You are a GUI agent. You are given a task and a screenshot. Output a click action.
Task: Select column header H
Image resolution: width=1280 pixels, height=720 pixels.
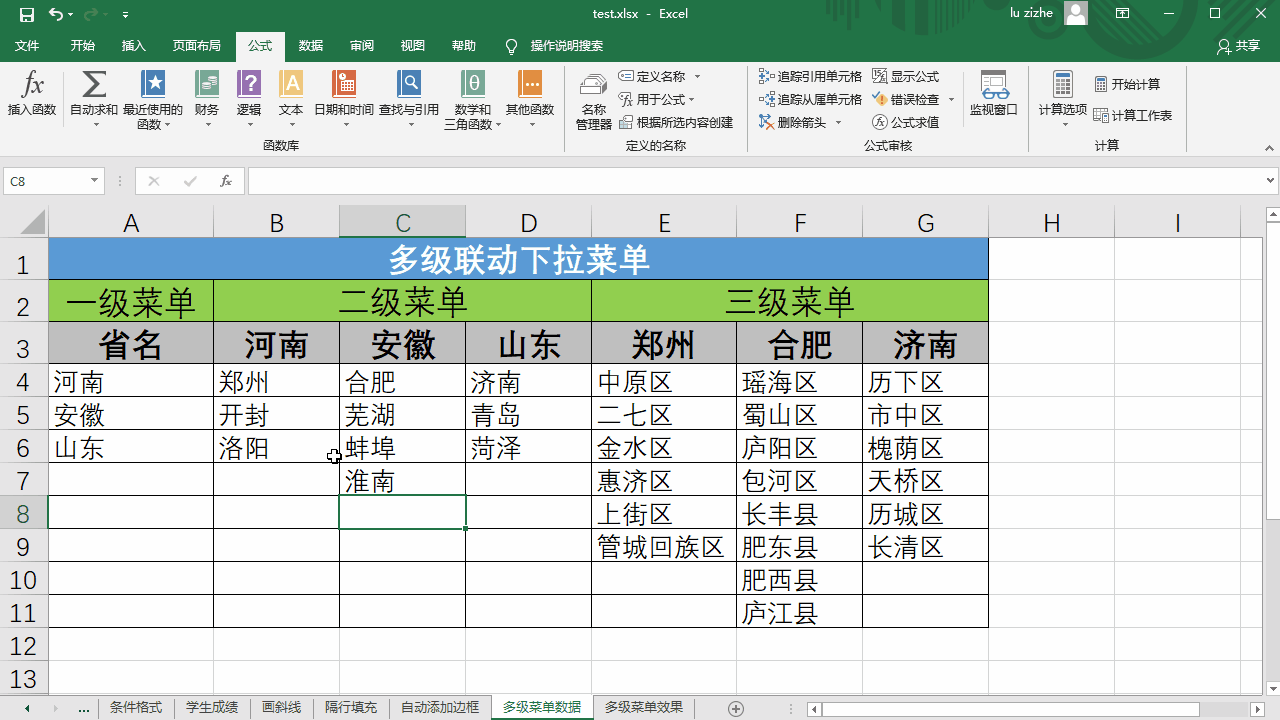1051,223
